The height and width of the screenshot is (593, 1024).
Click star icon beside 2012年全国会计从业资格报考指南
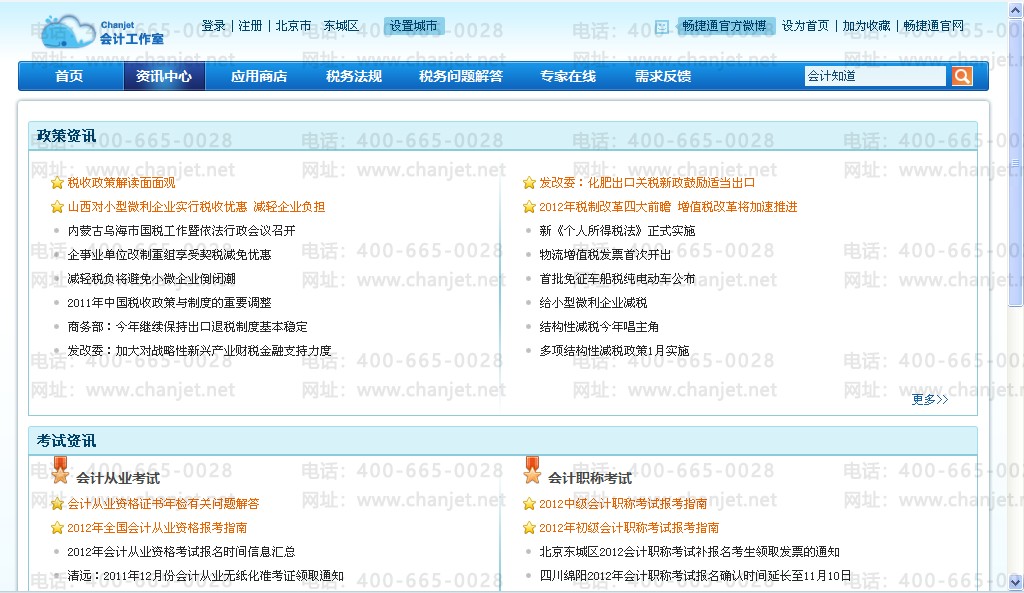[x=57, y=528]
